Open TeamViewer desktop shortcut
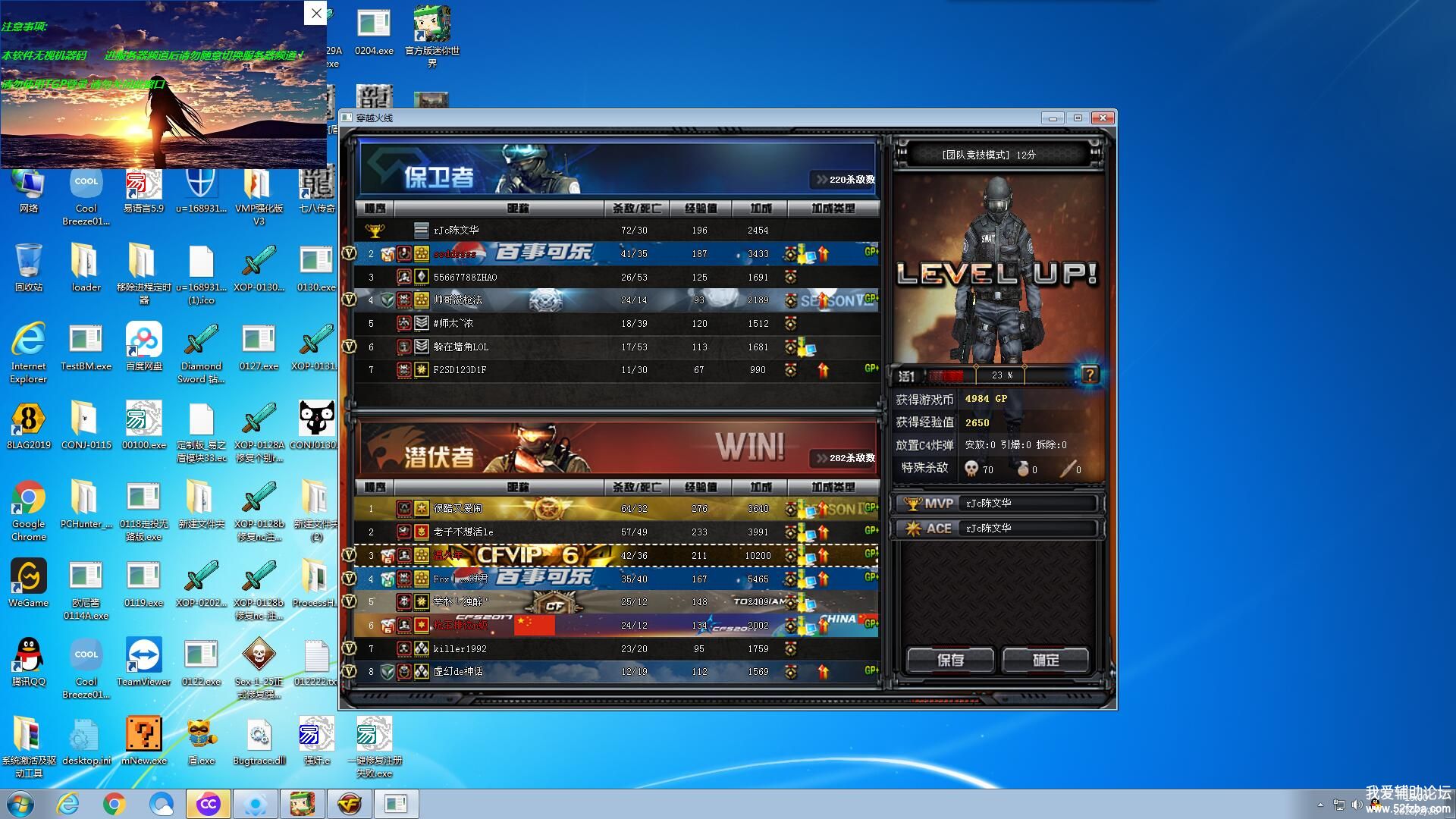 click(144, 661)
